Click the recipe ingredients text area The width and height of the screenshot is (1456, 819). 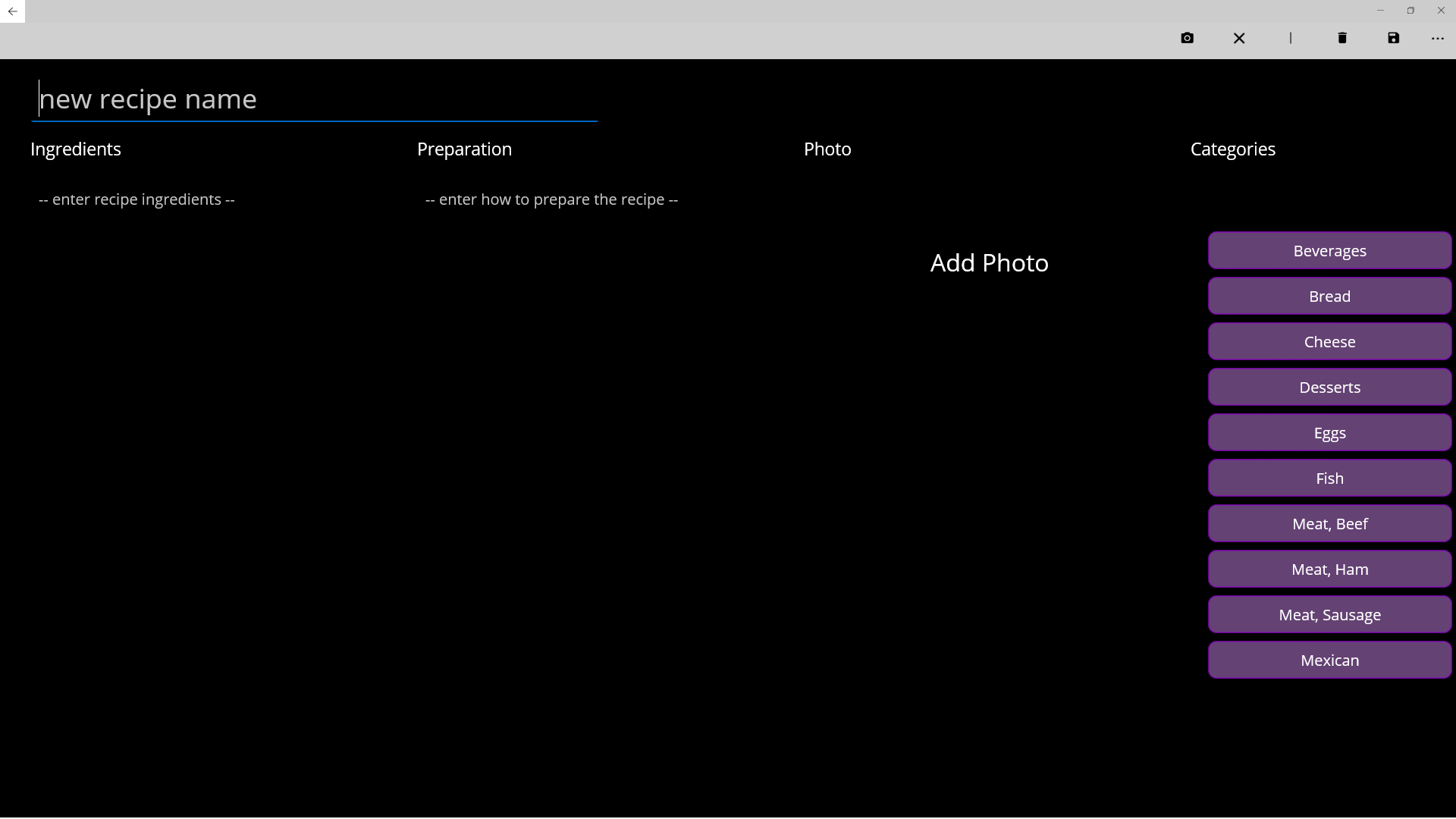pos(136,199)
